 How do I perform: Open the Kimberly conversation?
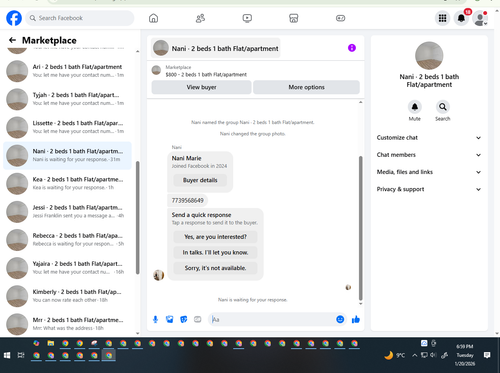click(x=68, y=296)
